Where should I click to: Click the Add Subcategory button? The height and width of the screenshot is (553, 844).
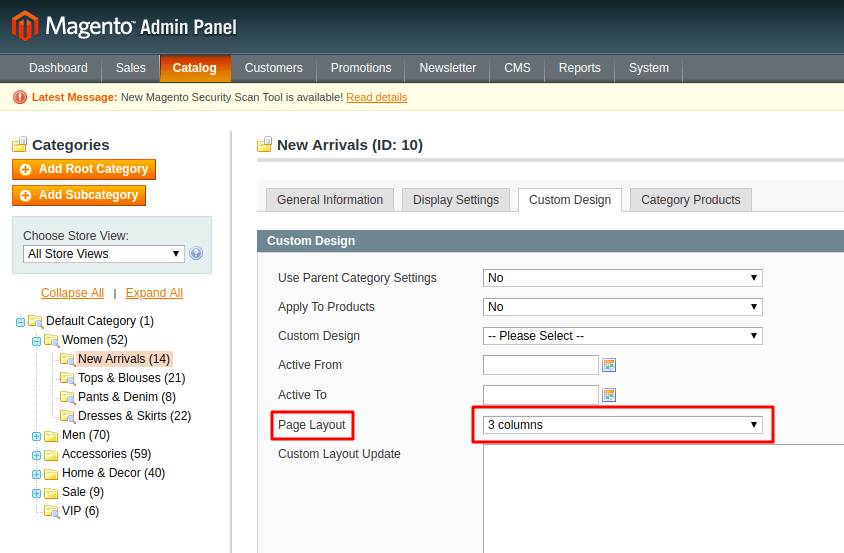click(79, 195)
